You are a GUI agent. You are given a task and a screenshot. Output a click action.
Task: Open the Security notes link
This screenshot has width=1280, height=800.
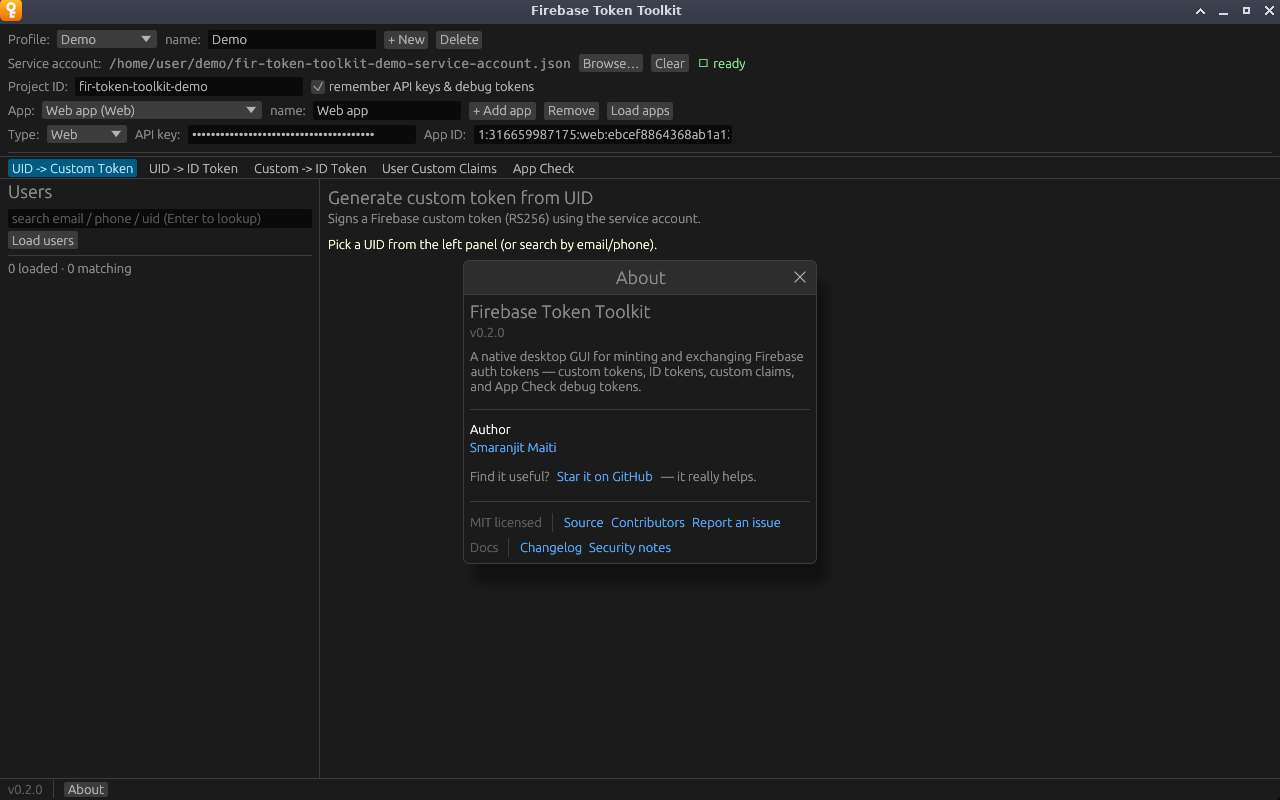coord(630,548)
